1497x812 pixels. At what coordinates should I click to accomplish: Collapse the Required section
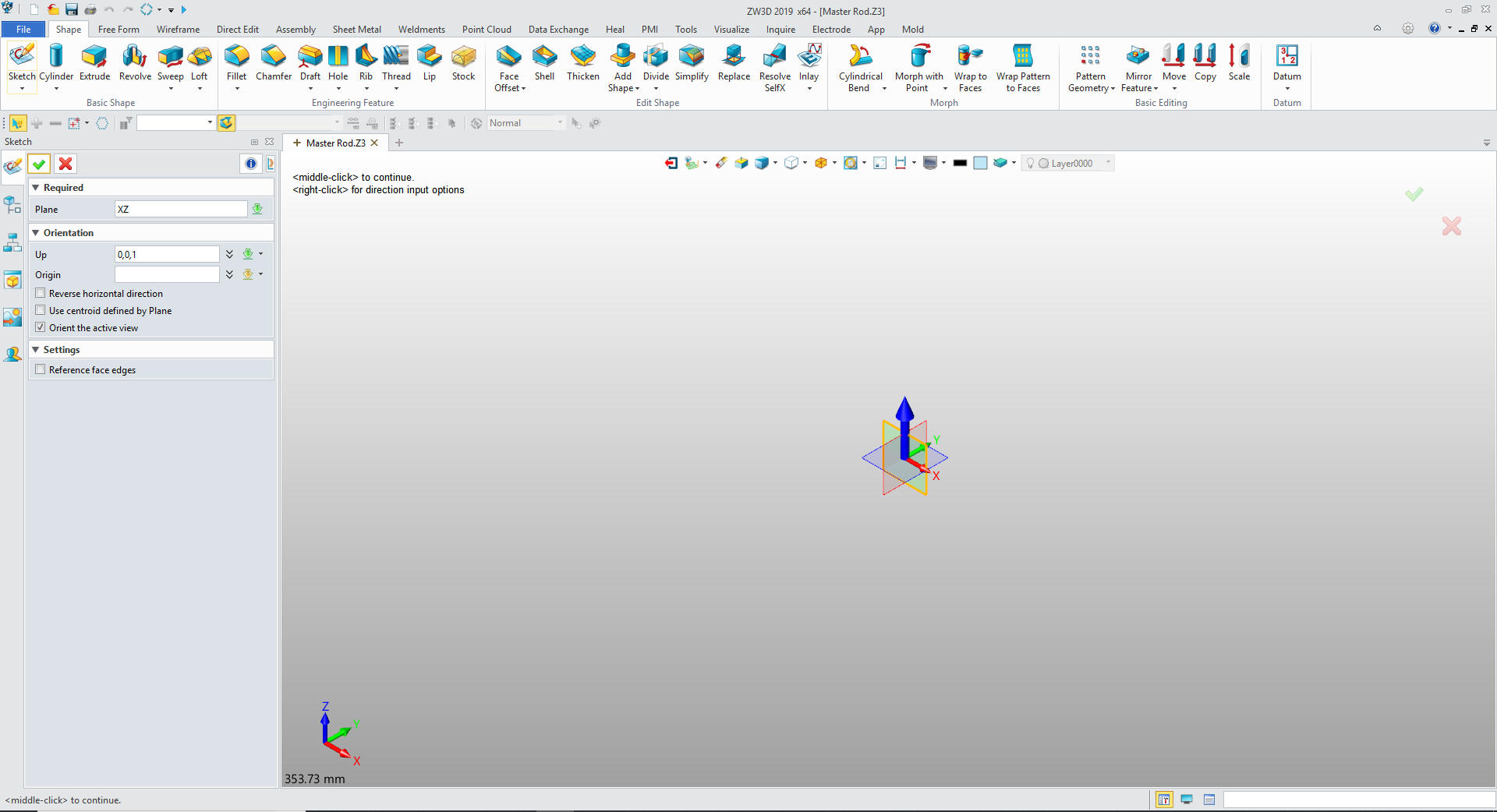tap(36, 188)
